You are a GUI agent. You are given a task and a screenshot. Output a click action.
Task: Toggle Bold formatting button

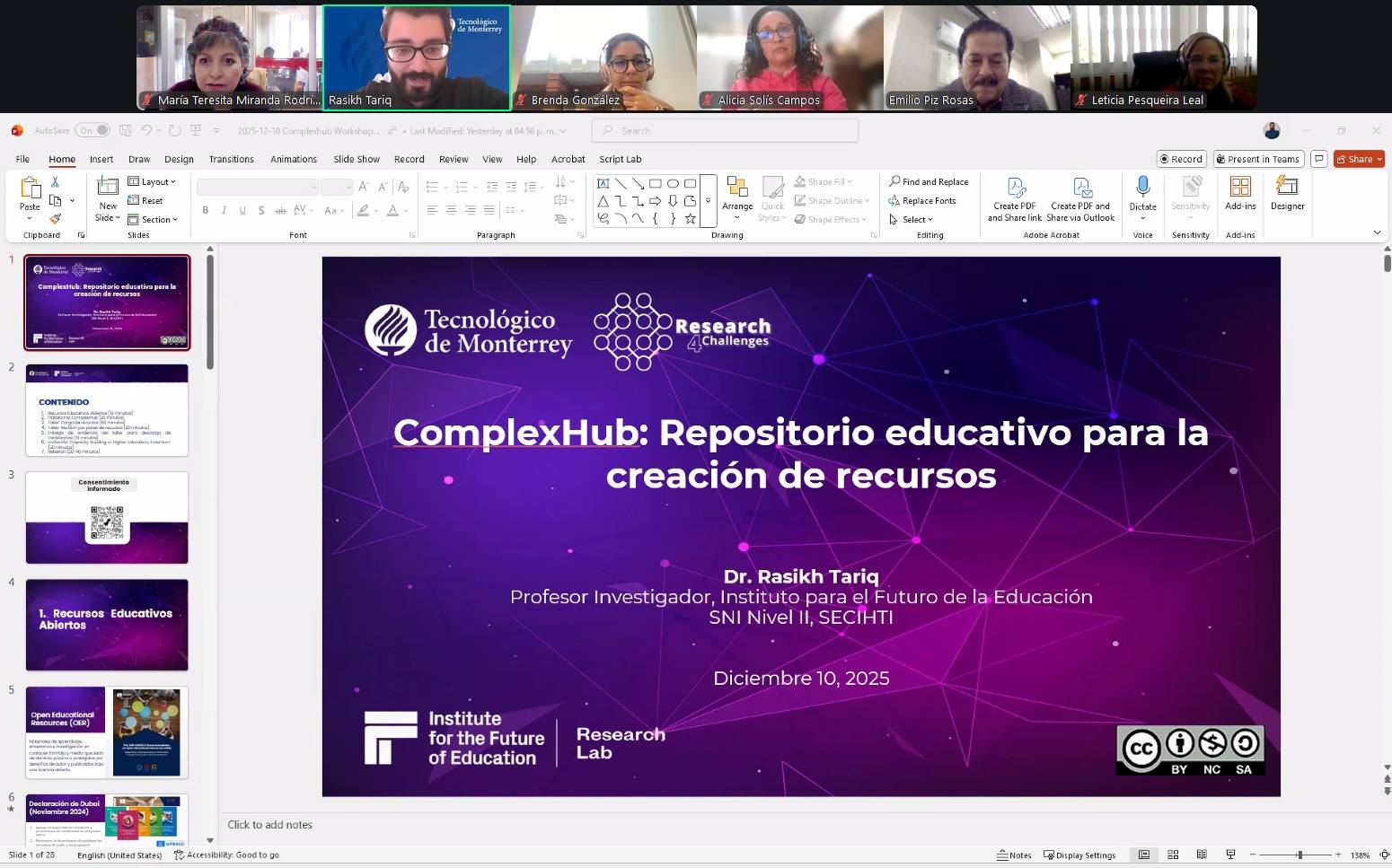click(x=206, y=210)
